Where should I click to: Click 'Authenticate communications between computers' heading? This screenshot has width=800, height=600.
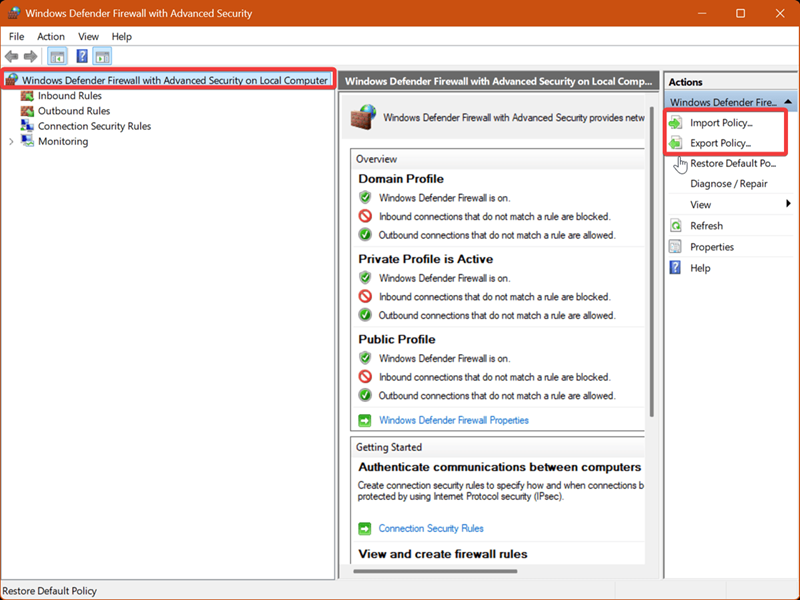499,467
